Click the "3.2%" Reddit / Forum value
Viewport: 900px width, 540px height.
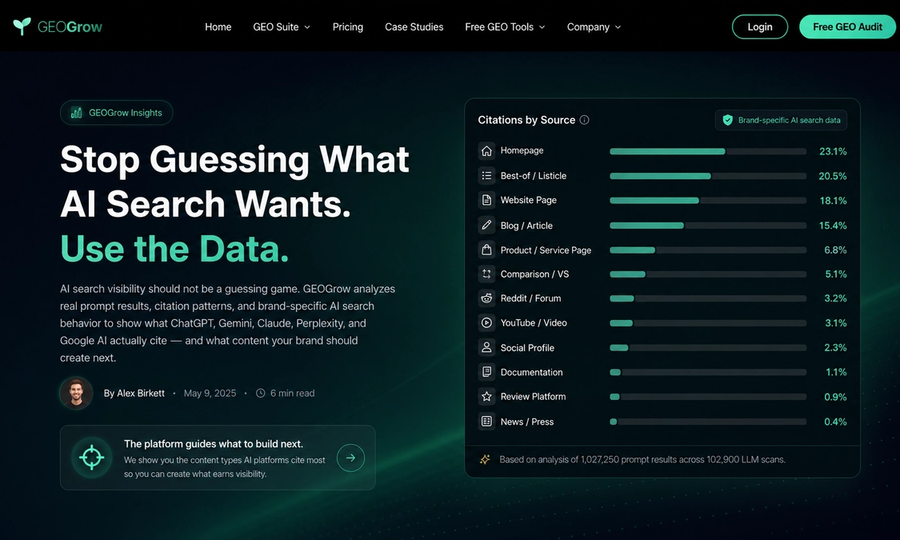[835, 298]
